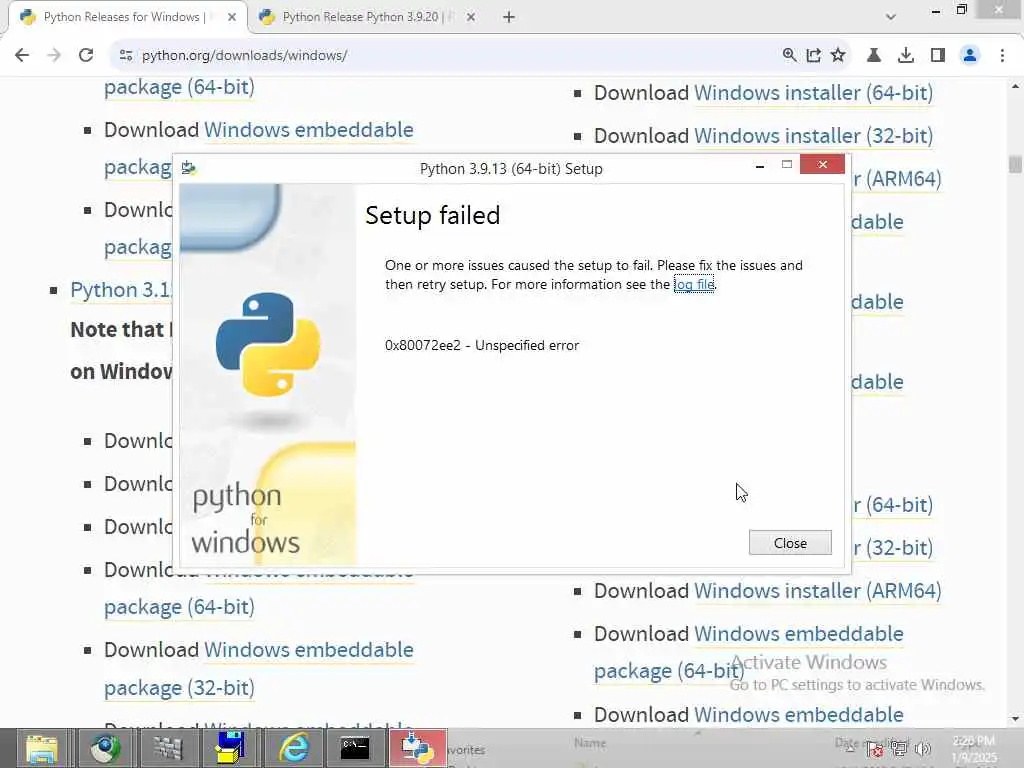Click the taskbar clock showing 1/9/2025
The image size is (1024, 768).
click(x=974, y=749)
